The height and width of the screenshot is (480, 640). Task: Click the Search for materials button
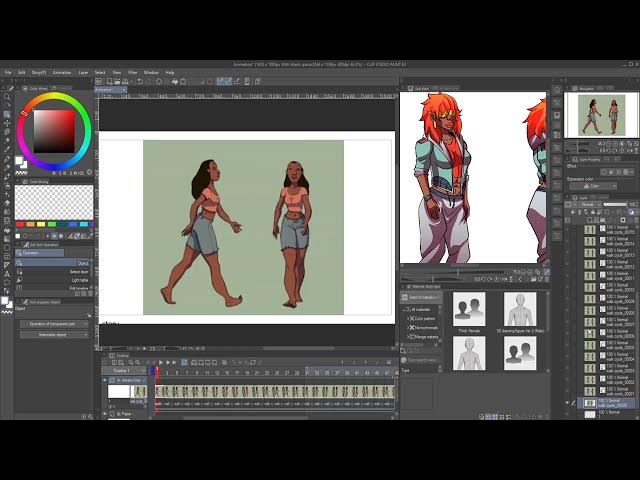point(420,297)
